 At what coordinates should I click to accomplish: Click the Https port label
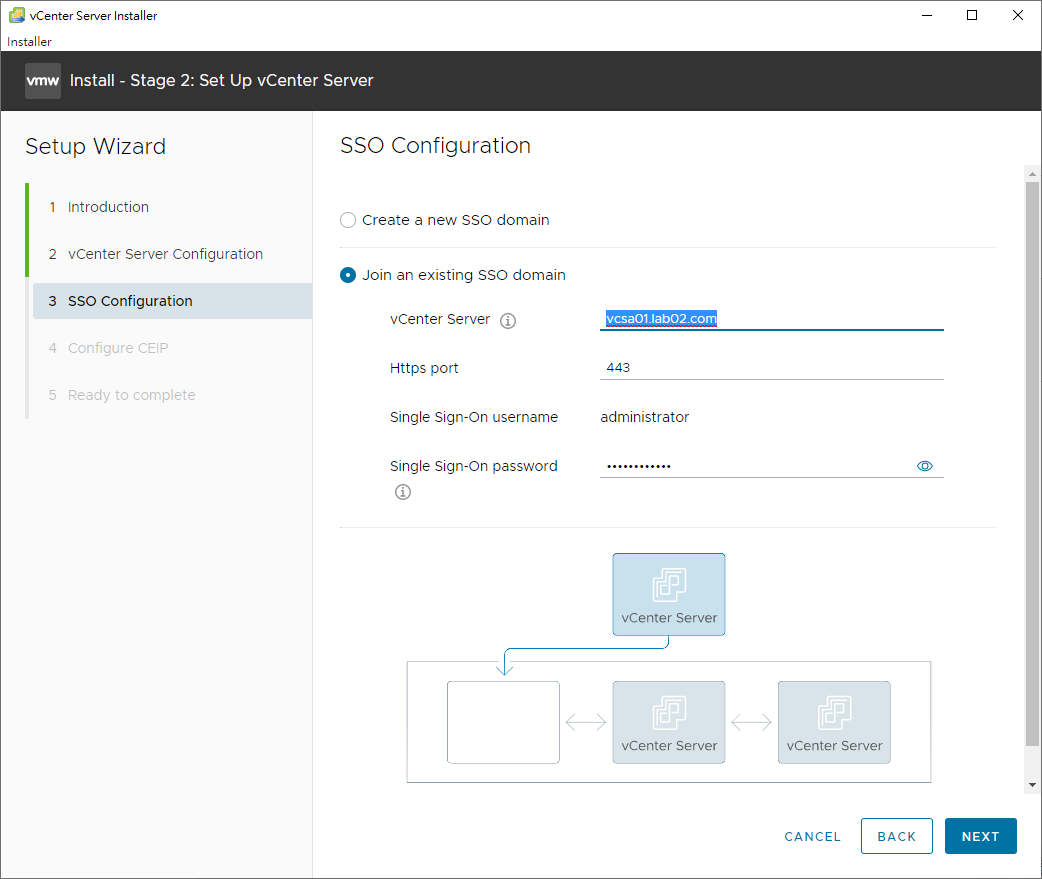click(x=424, y=368)
